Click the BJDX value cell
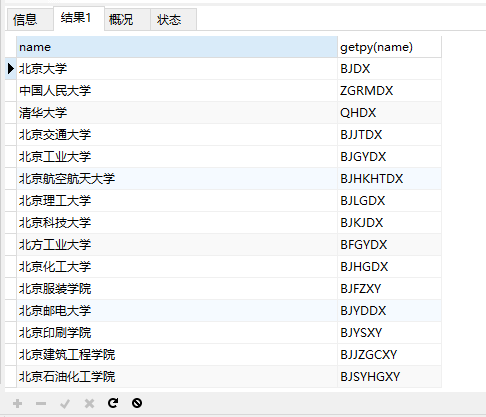The image size is (486, 417). click(389, 69)
